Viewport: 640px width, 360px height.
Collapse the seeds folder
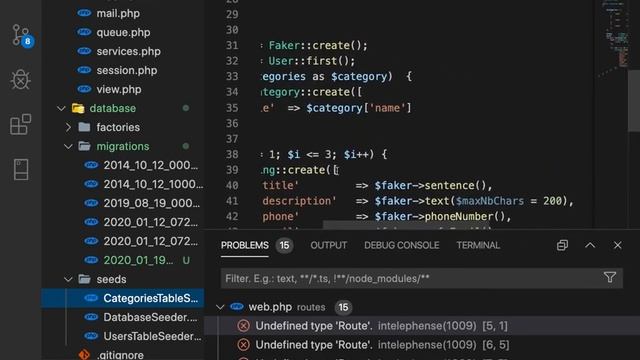tap(68, 279)
